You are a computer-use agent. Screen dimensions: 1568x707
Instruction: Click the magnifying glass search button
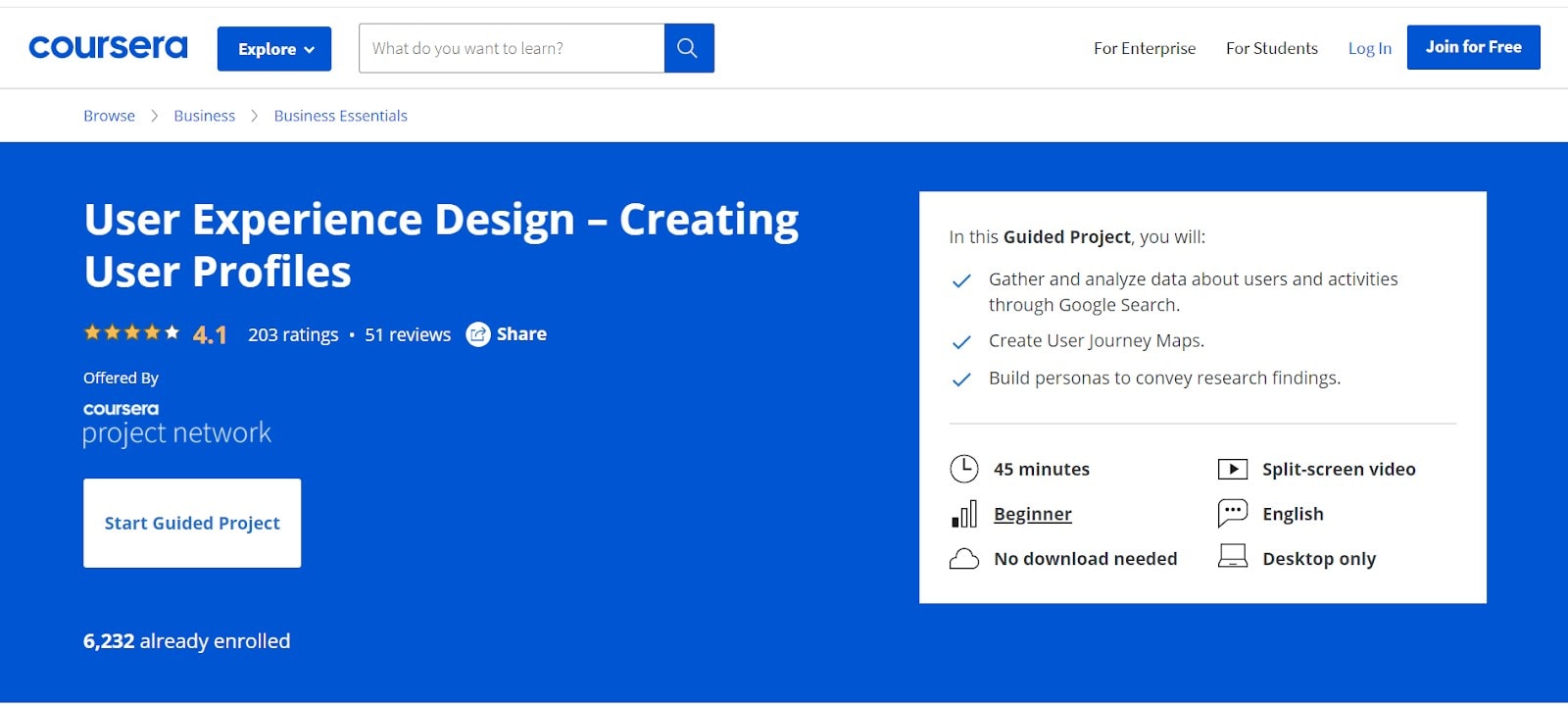[688, 48]
